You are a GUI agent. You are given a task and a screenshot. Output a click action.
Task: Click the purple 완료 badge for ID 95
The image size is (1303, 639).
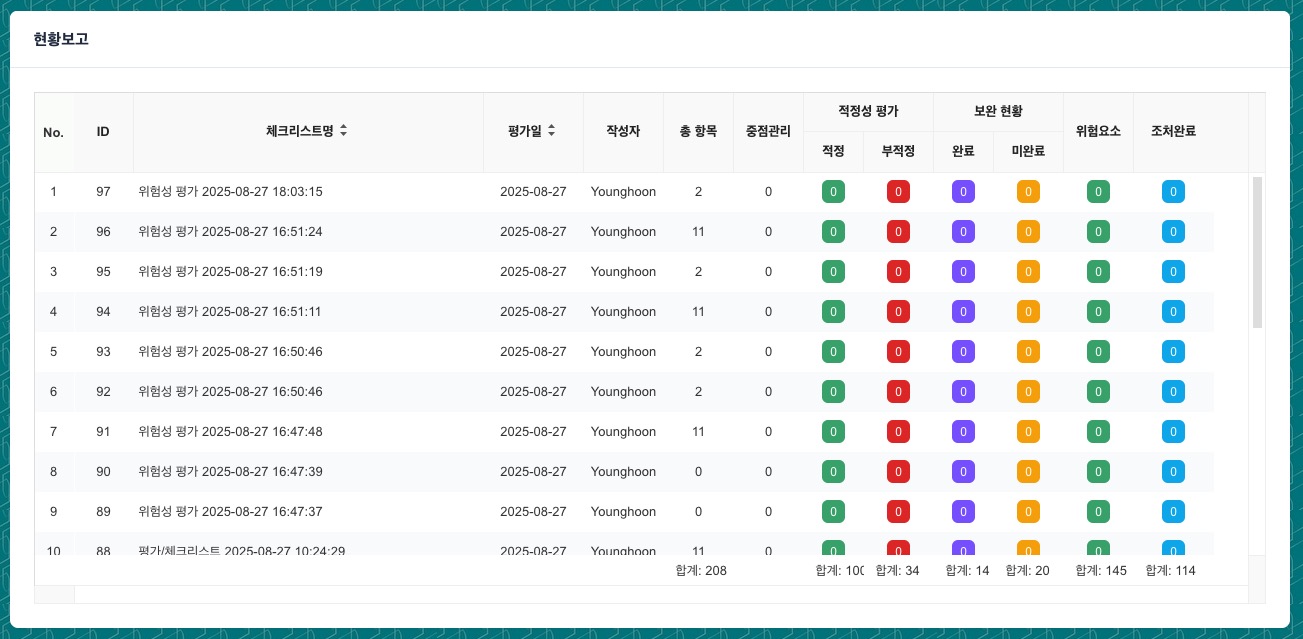[x=963, y=272]
